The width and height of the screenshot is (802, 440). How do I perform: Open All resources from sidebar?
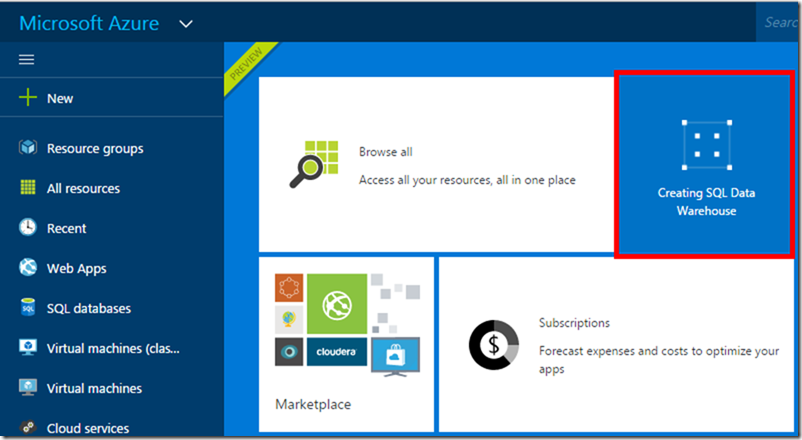pyautogui.click(x=83, y=188)
